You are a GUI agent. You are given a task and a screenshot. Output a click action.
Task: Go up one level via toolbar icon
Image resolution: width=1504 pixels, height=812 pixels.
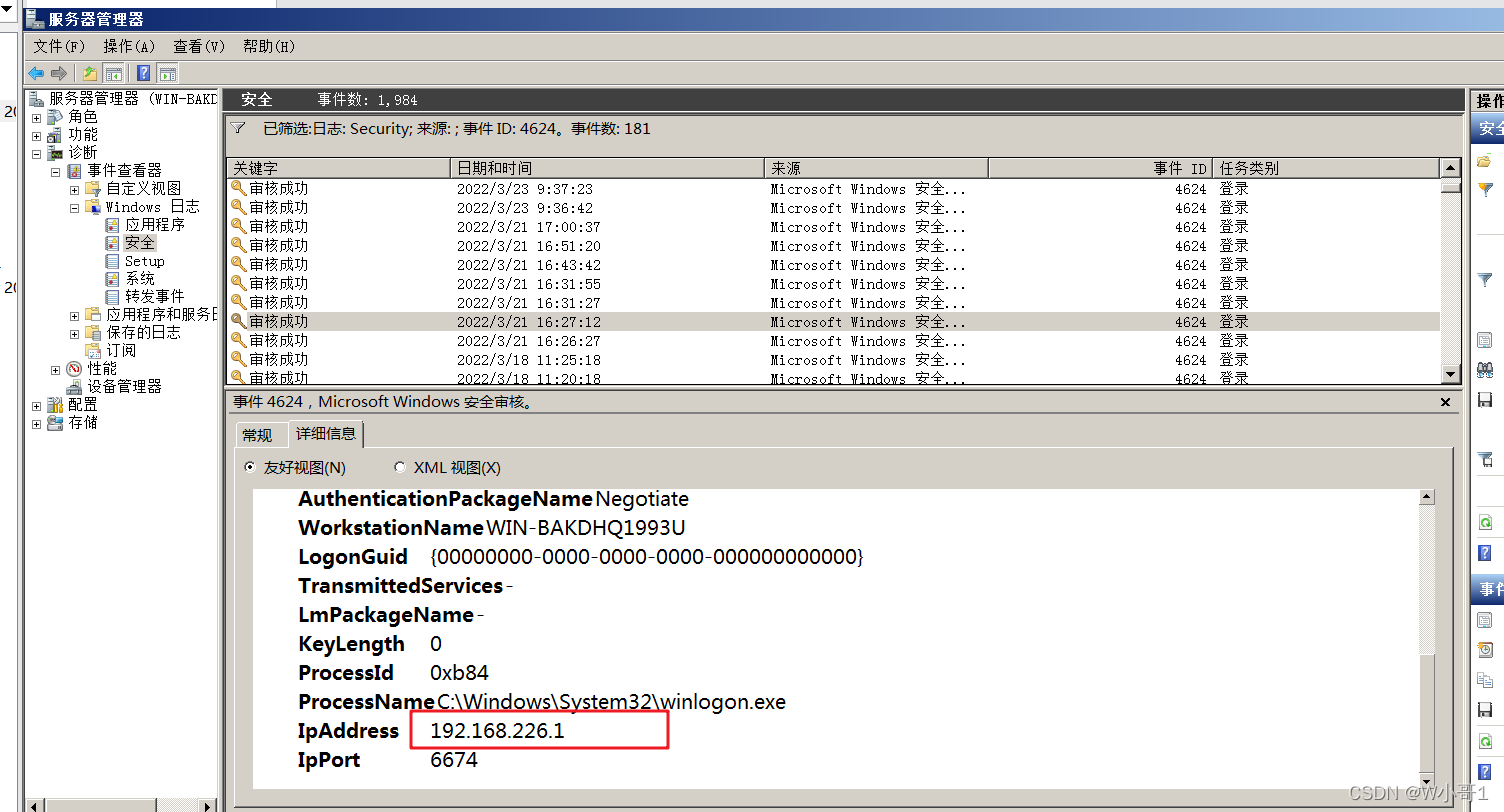[90, 73]
